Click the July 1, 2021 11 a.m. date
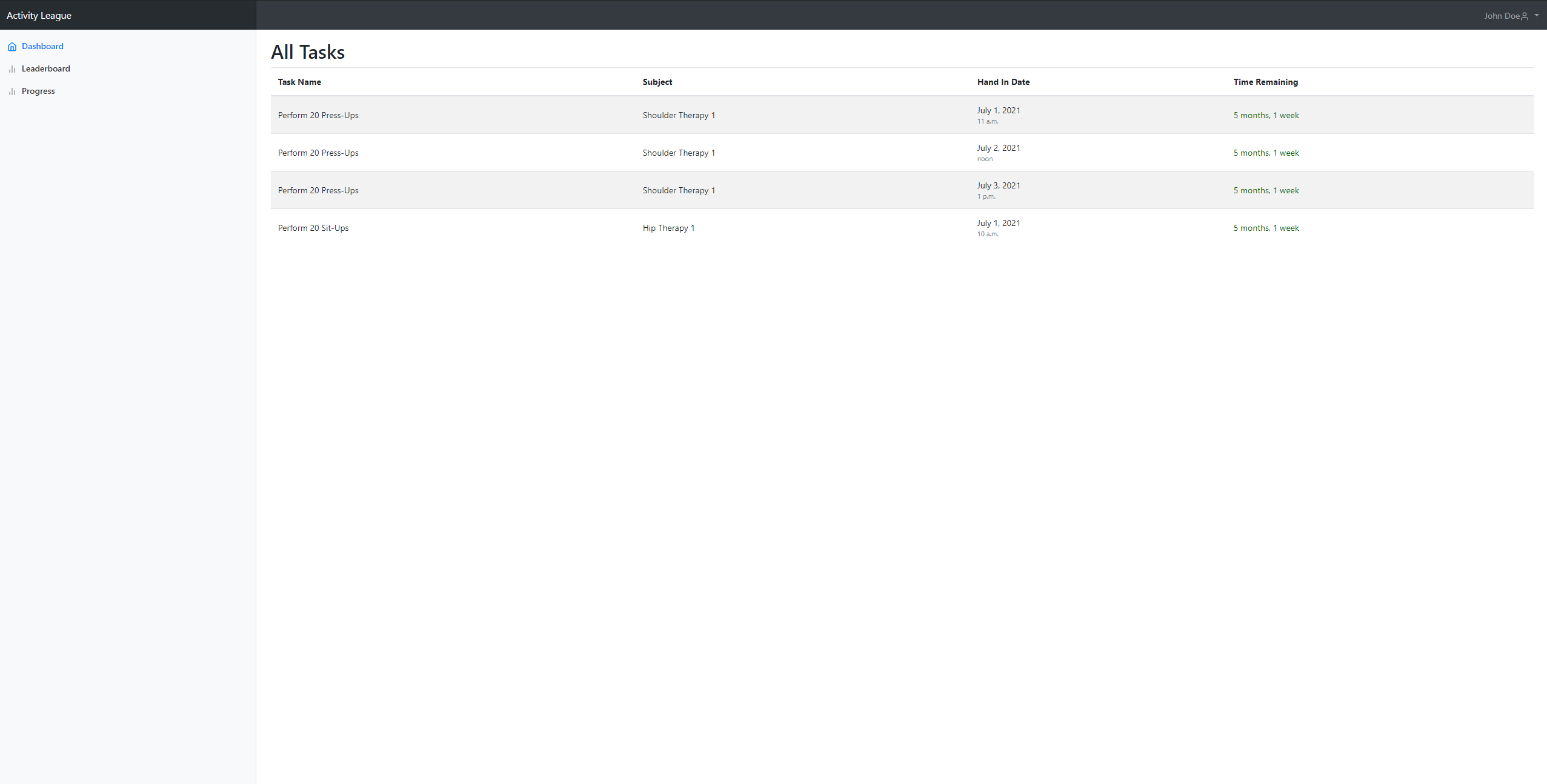 coord(999,115)
